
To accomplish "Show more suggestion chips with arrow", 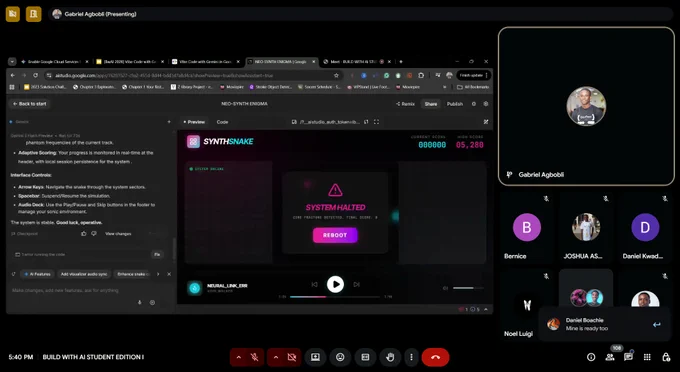I will click(x=158, y=274).
